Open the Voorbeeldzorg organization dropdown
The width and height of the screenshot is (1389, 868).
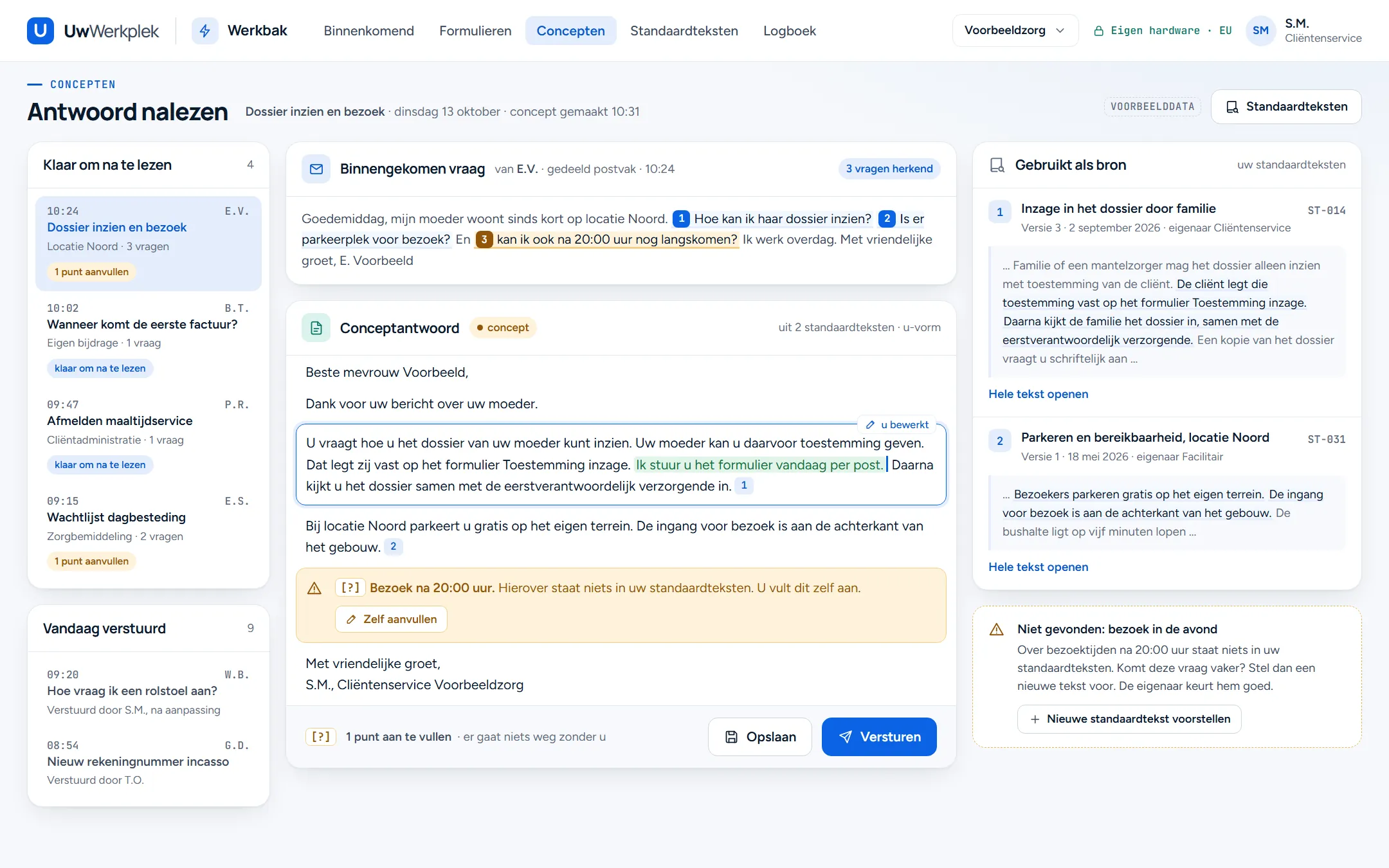(x=1015, y=31)
